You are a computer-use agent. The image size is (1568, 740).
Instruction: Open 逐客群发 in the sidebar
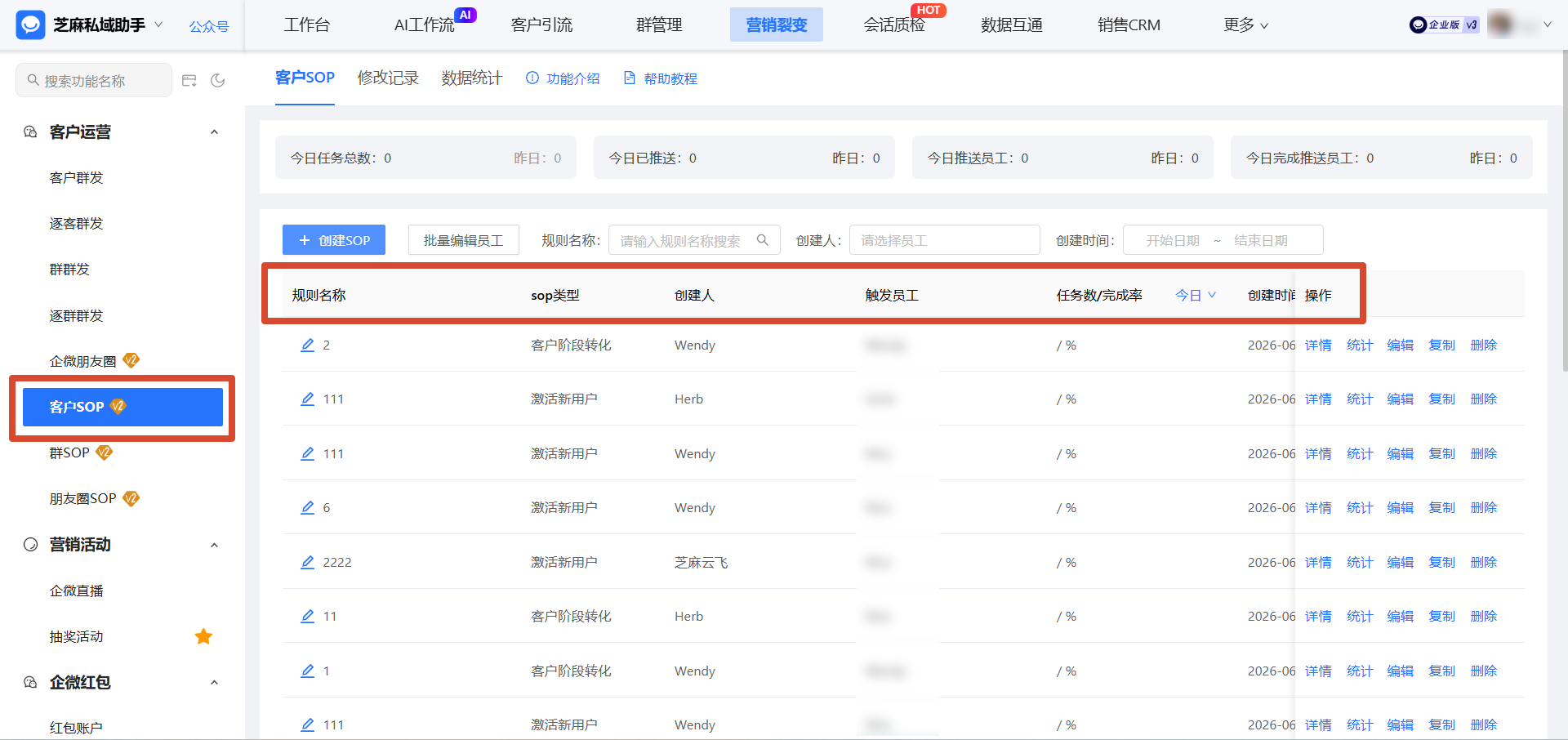pyautogui.click(x=76, y=223)
